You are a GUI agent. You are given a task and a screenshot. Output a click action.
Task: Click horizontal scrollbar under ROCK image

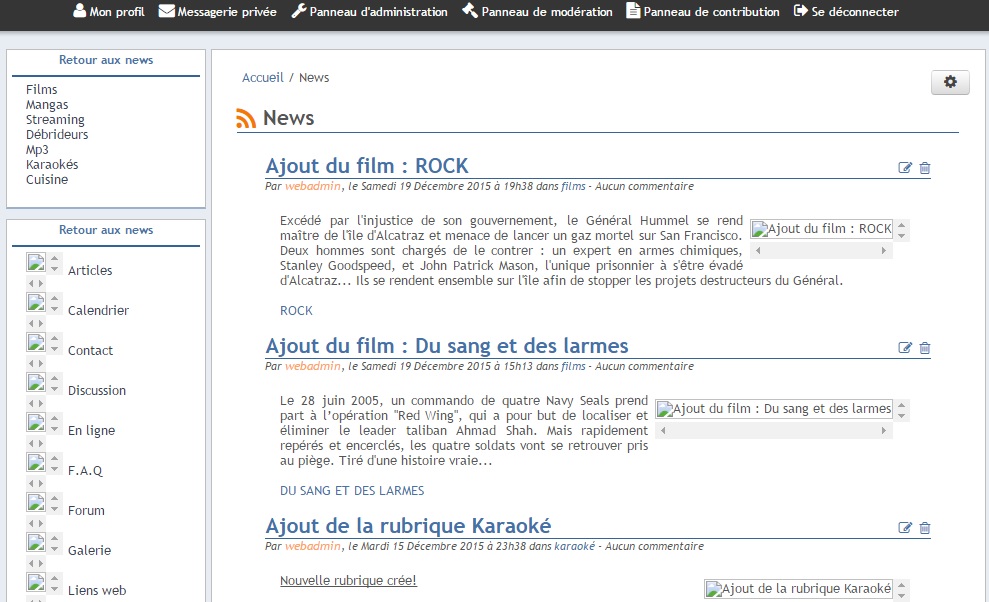tap(821, 251)
